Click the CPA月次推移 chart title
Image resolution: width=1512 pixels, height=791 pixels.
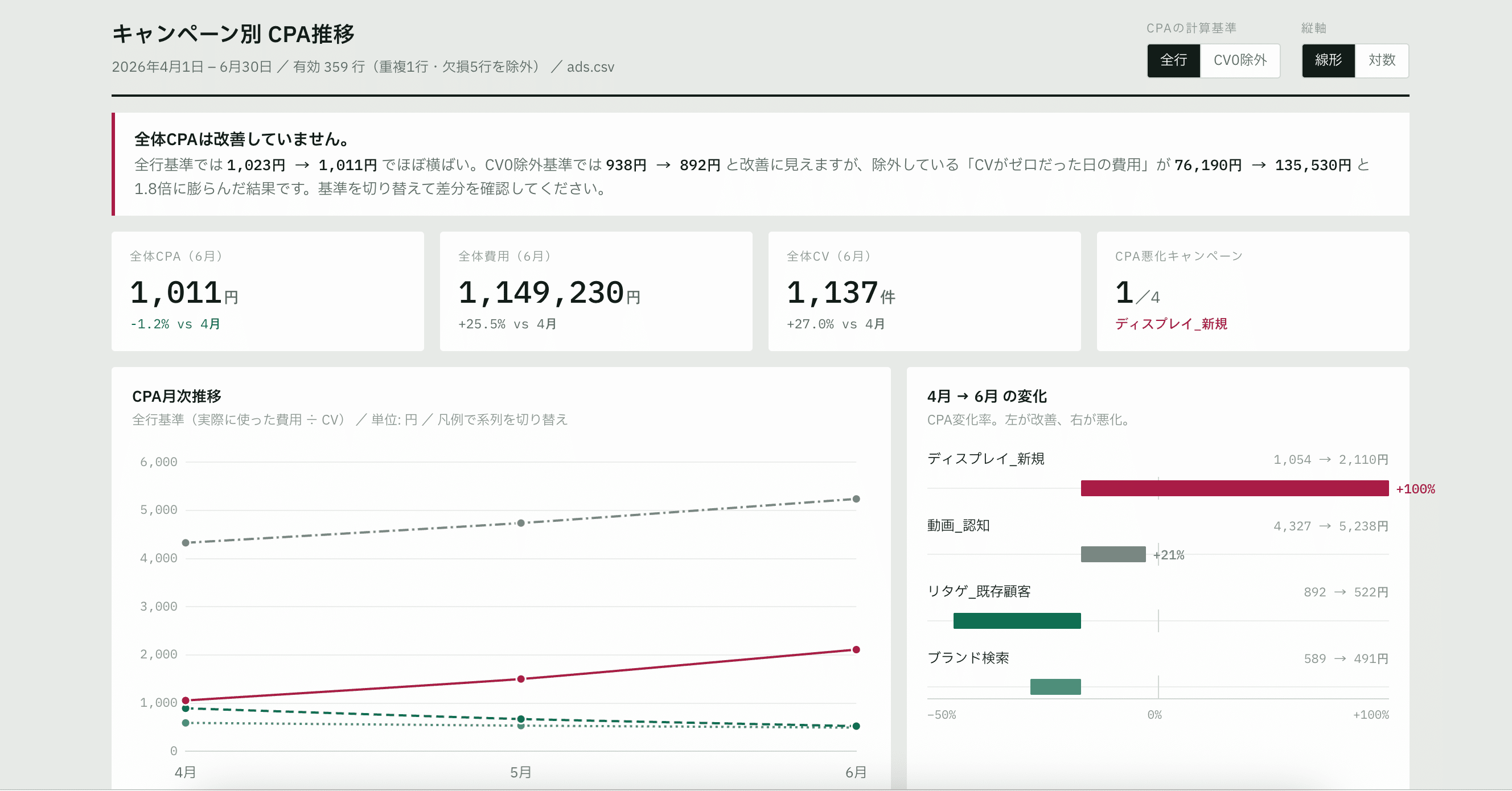(176, 396)
